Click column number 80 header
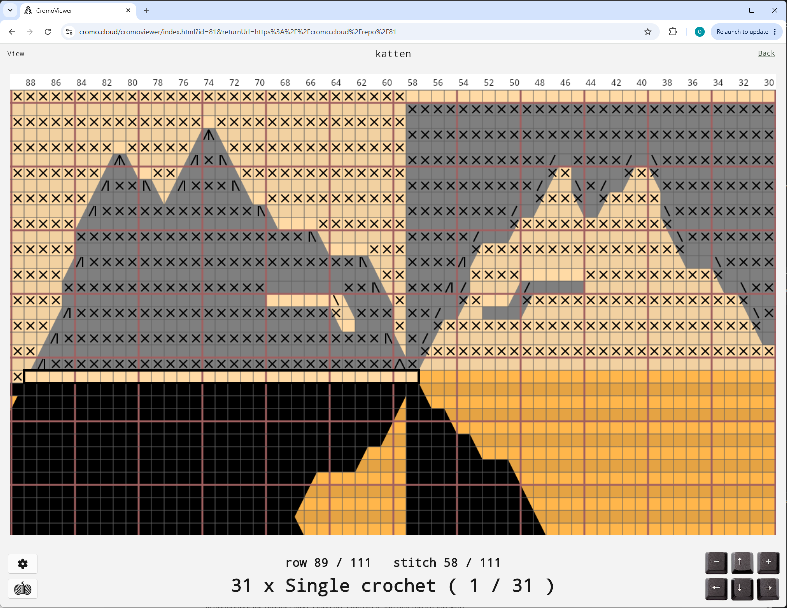 [133, 82]
